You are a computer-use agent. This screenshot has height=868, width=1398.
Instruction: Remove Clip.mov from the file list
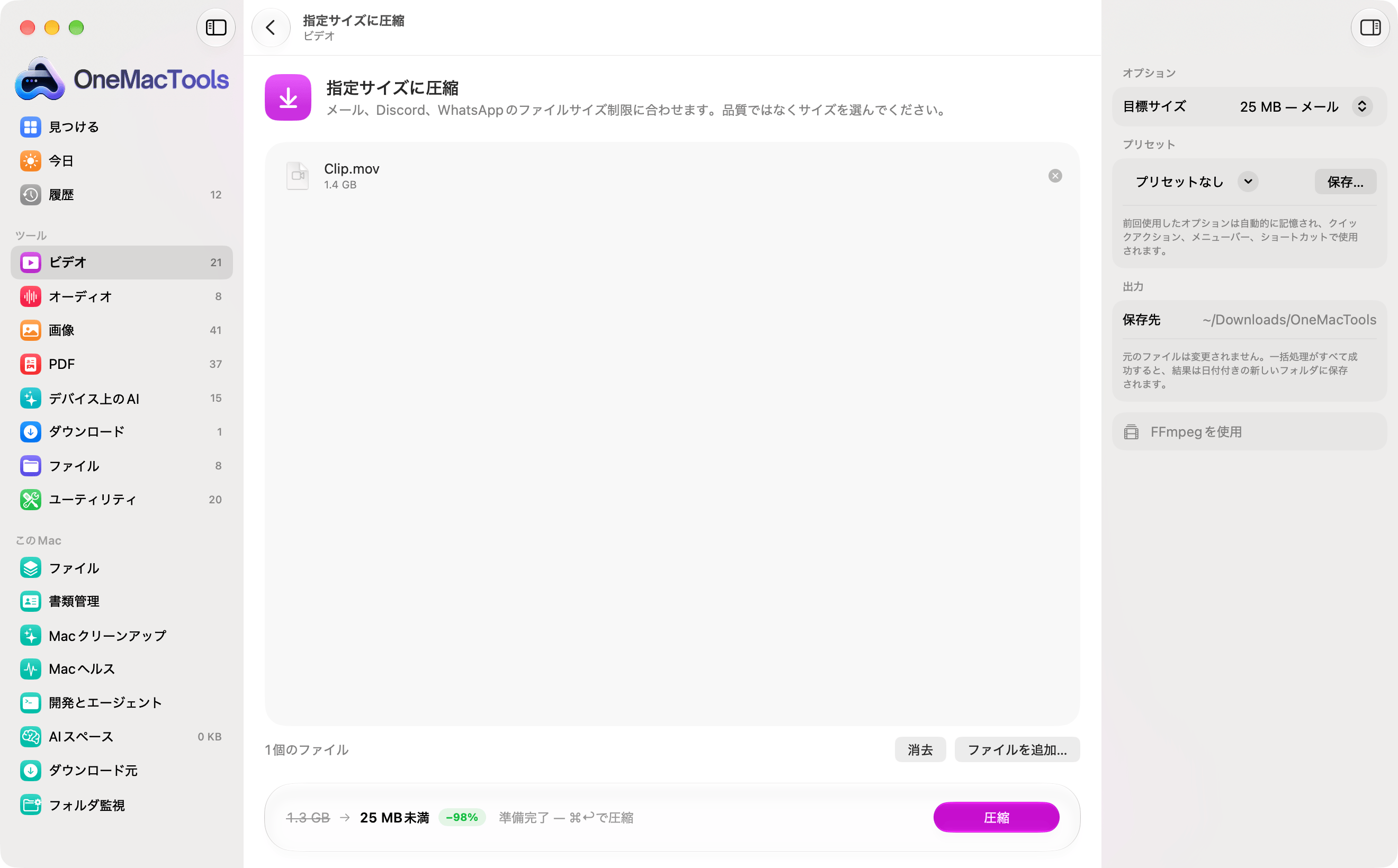point(1055,176)
